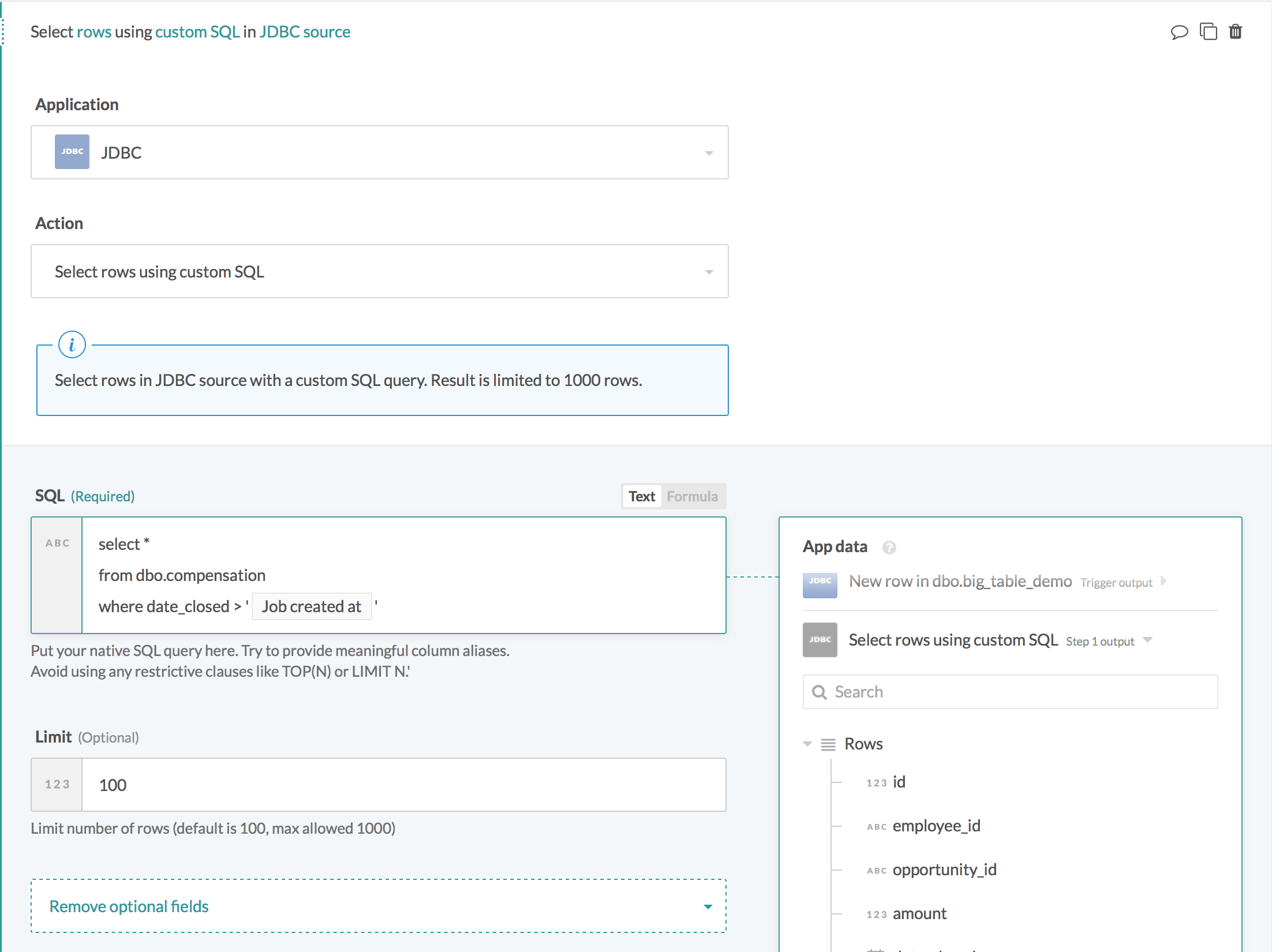Click the magnifier icon in the search bar
Image resolution: width=1272 pixels, height=952 pixels.
pyautogui.click(x=820, y=691)
